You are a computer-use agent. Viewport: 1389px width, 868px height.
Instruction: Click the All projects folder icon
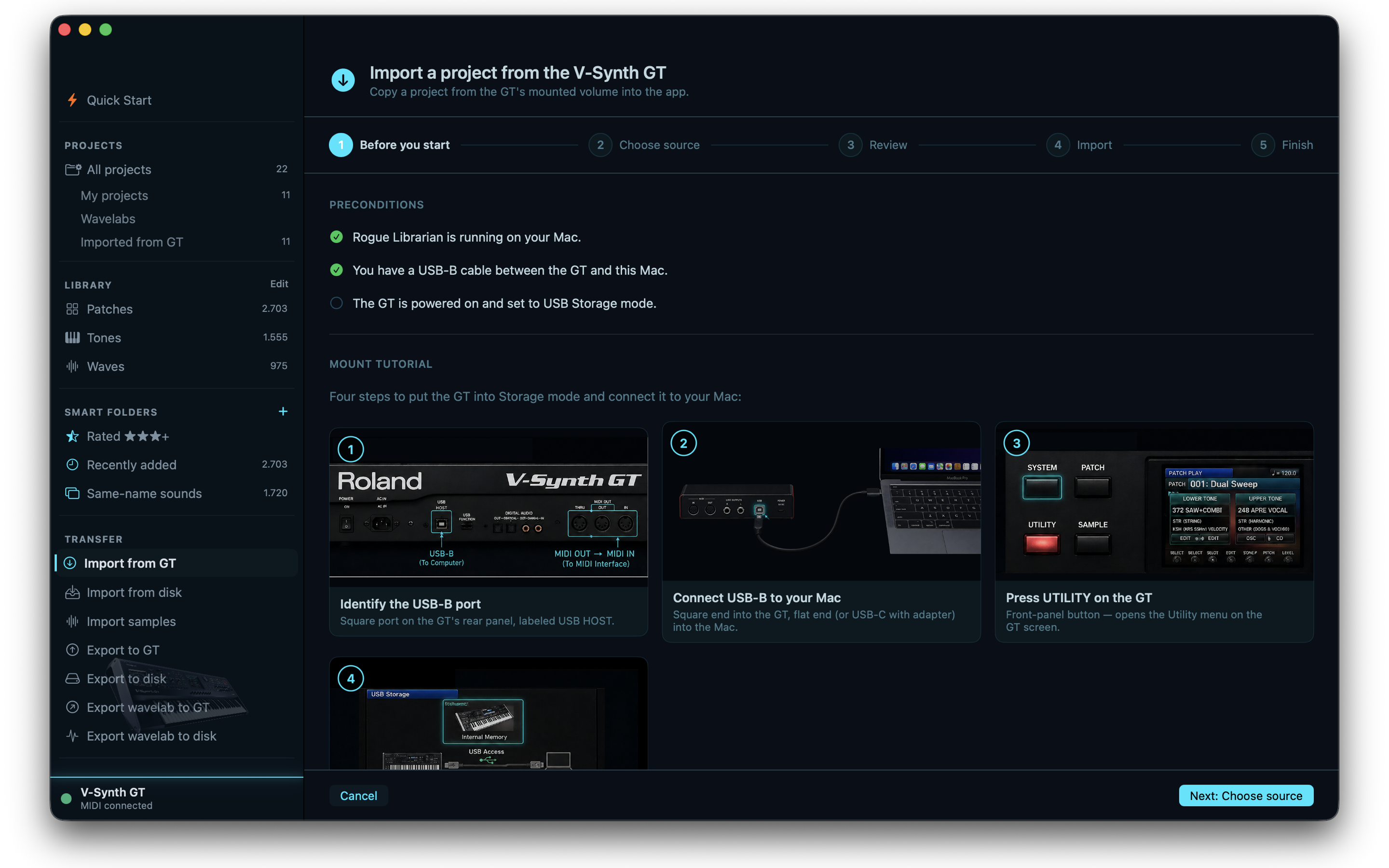click(x=72, y=169)
